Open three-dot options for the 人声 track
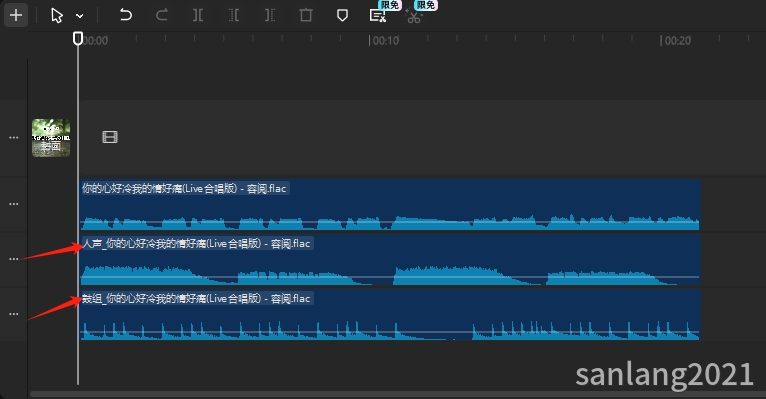The width and height of the screenshot is (766, 399). [14, 259]
